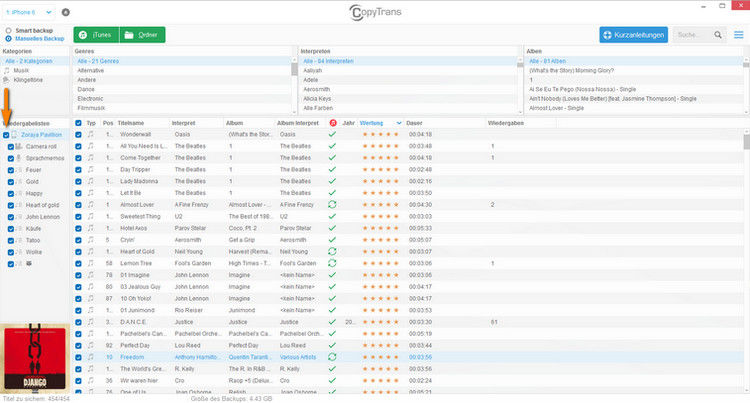
Task: Click the Django album artwork thumbnail
Action: point(35,358)
